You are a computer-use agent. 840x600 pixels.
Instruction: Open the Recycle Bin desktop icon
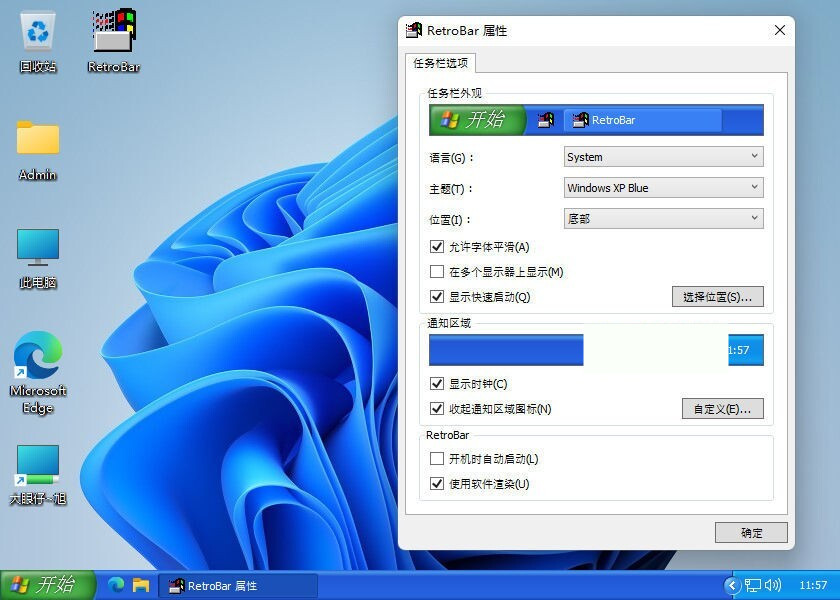point(38,42)
